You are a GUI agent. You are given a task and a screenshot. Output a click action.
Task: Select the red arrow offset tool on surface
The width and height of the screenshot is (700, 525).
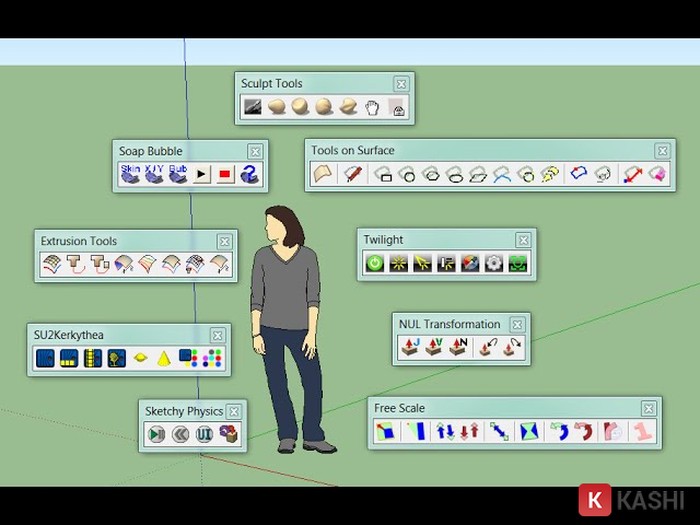pyautogui.click(x=633, y=174)
